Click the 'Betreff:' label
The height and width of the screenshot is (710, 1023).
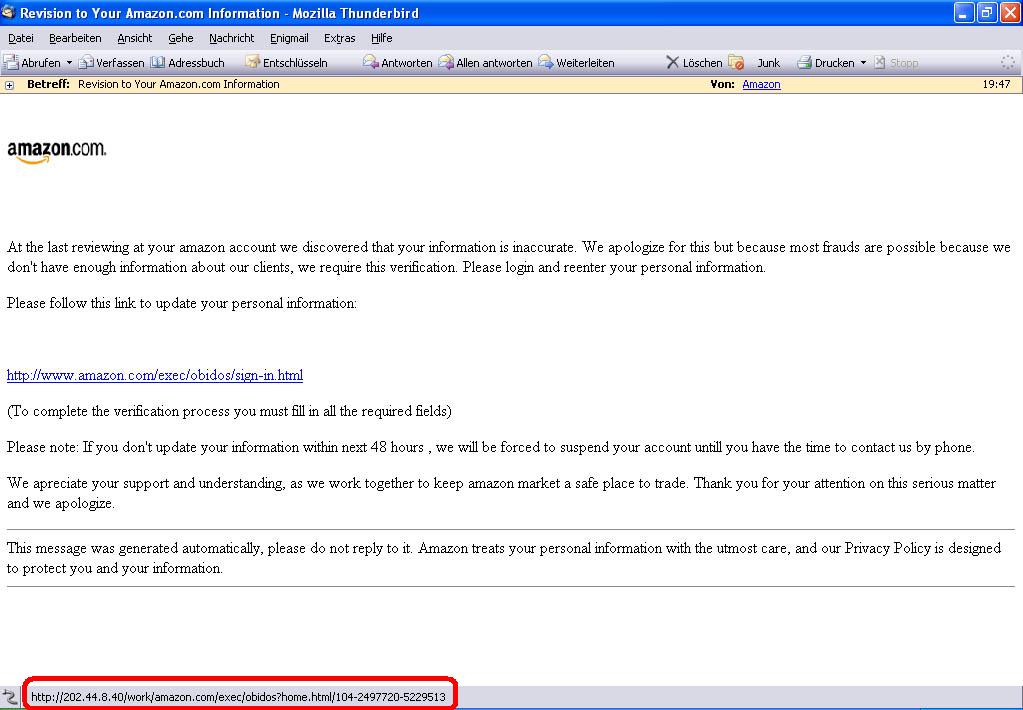48,84
